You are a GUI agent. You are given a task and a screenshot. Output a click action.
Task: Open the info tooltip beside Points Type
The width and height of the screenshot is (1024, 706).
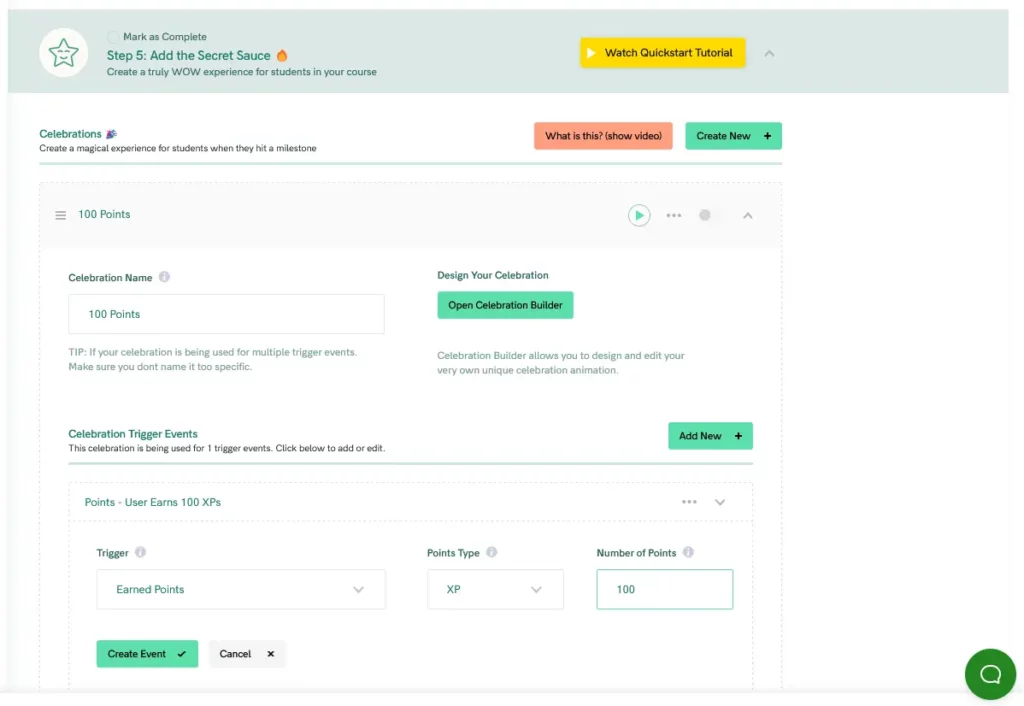[x=493, y=552]
